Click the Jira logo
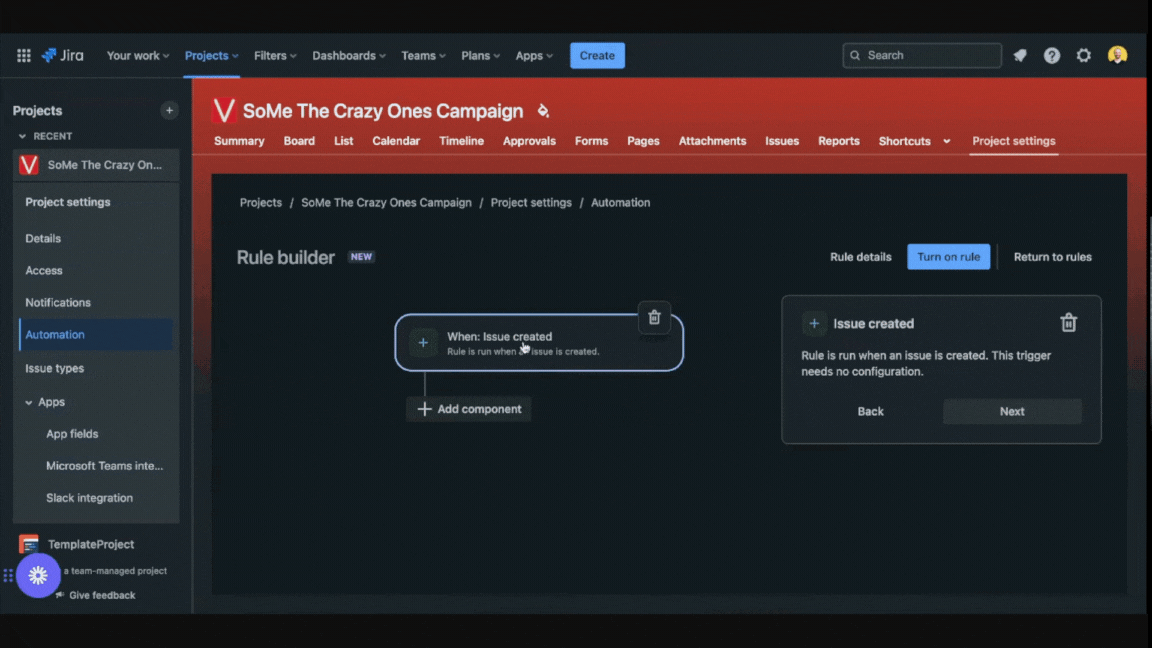The width and height of the screenshot is (1152, 648). 62,55
